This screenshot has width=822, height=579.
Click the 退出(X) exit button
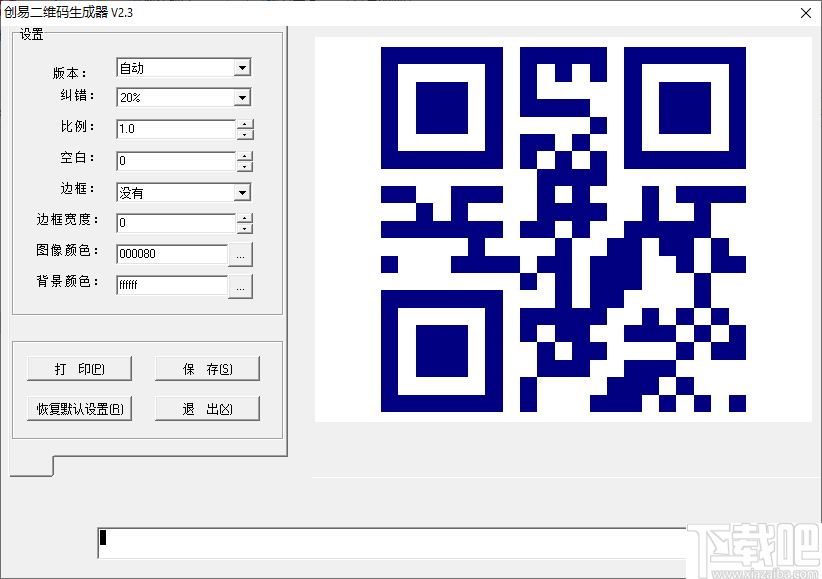207,409
